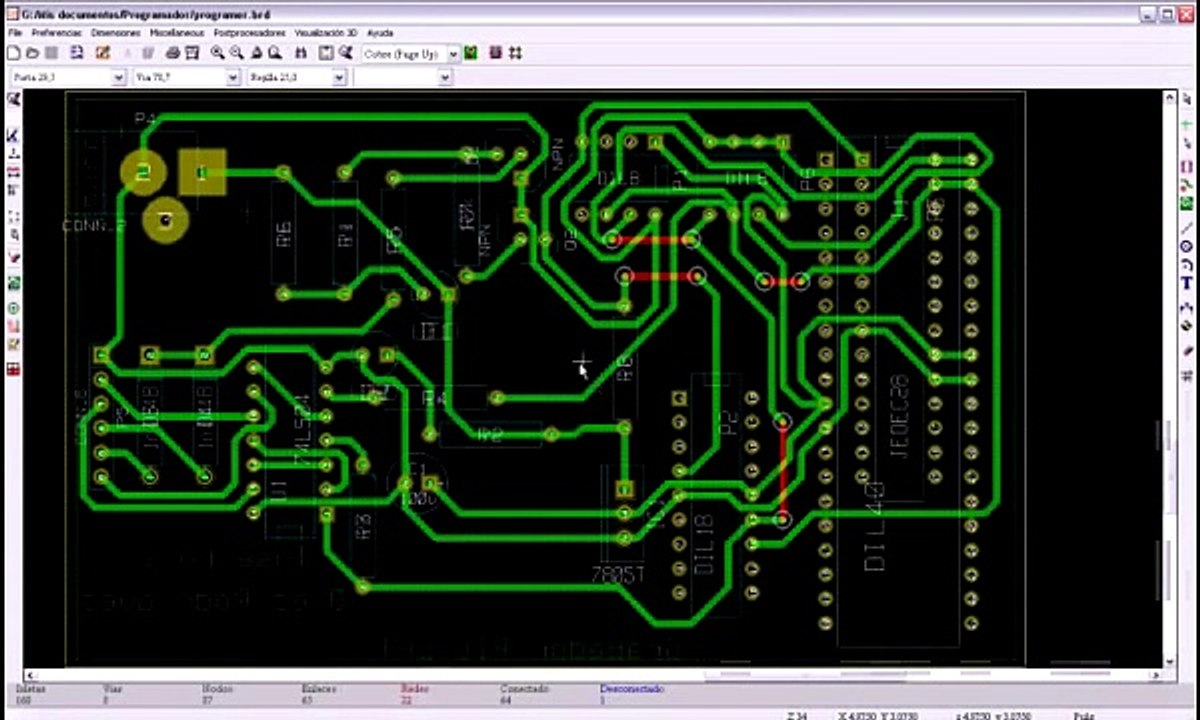1200x720 pixels.
Task: Click the Redraw view icon
Action: tap(256, 52)
